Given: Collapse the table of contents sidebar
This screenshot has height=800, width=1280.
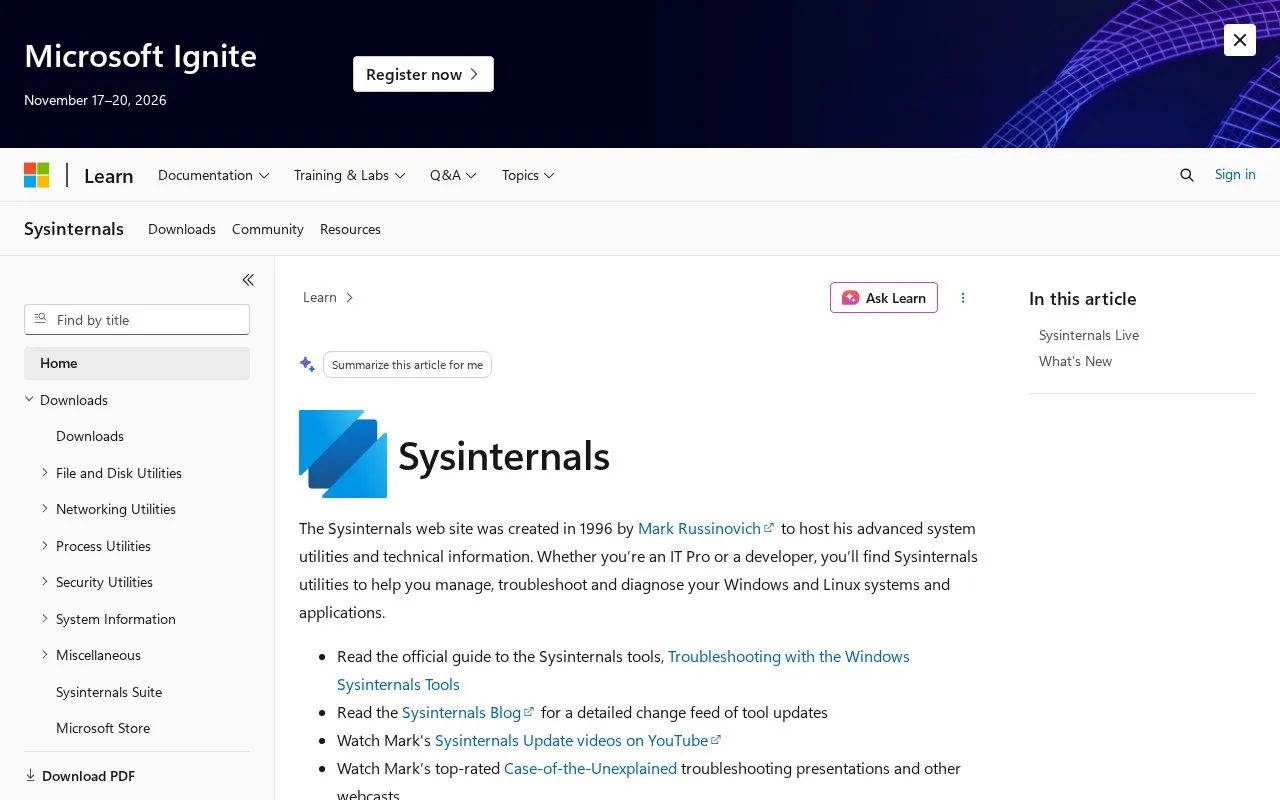Looking at the screenshot, I should click(x=248, y=280).
